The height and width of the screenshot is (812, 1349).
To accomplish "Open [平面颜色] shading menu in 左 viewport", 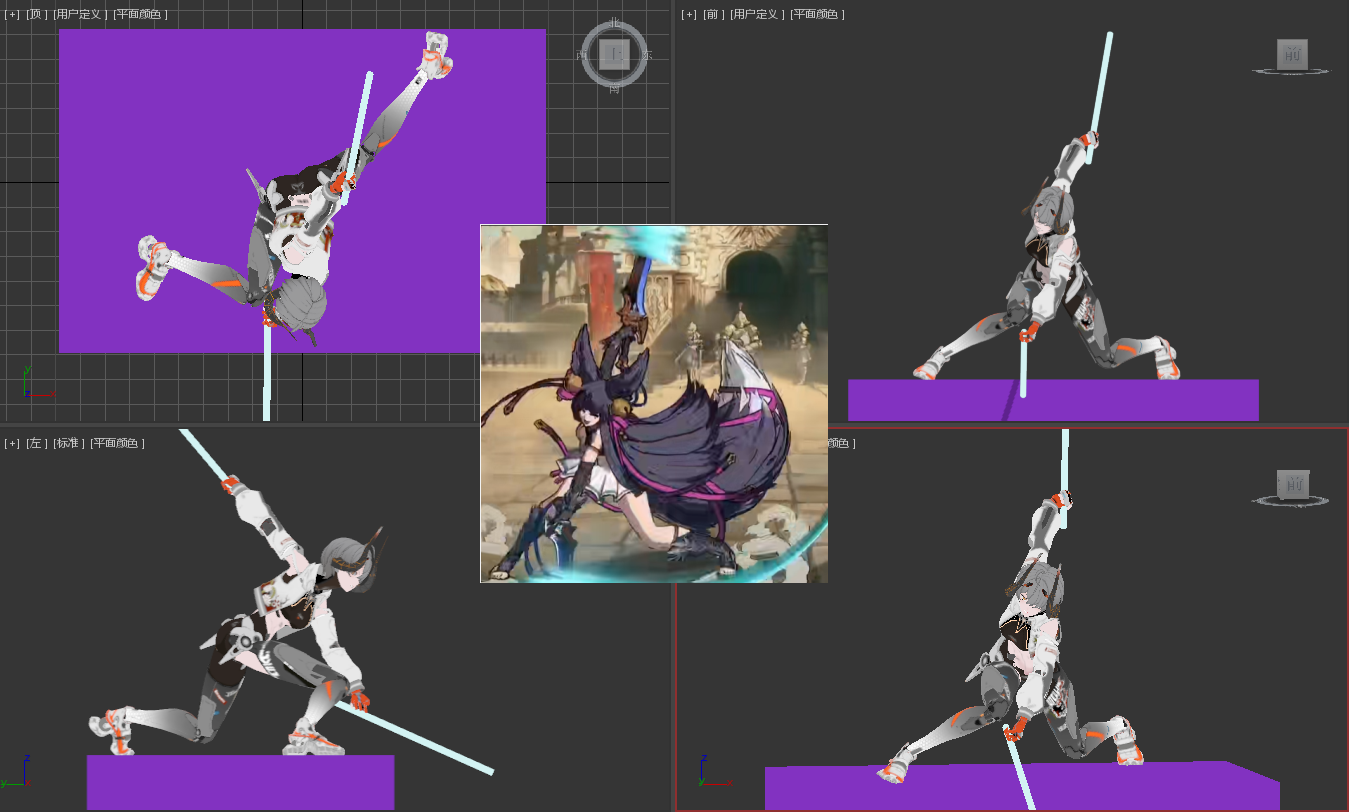I will pos(117,443).
